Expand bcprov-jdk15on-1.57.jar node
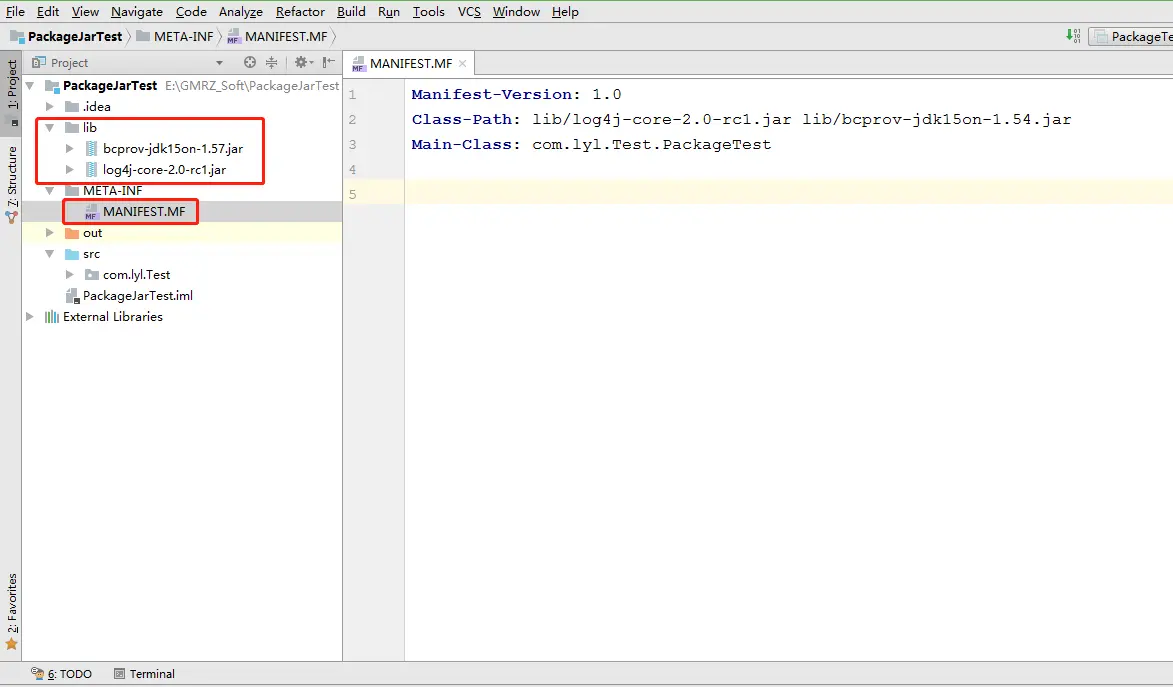Screen dimensions: 1173x687 pos(70,148)
